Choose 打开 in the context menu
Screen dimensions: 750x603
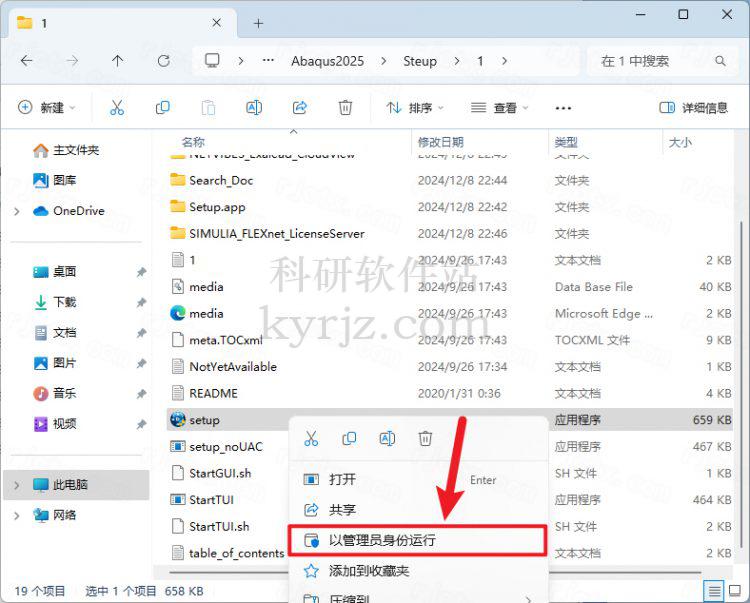tap(419, 479)
